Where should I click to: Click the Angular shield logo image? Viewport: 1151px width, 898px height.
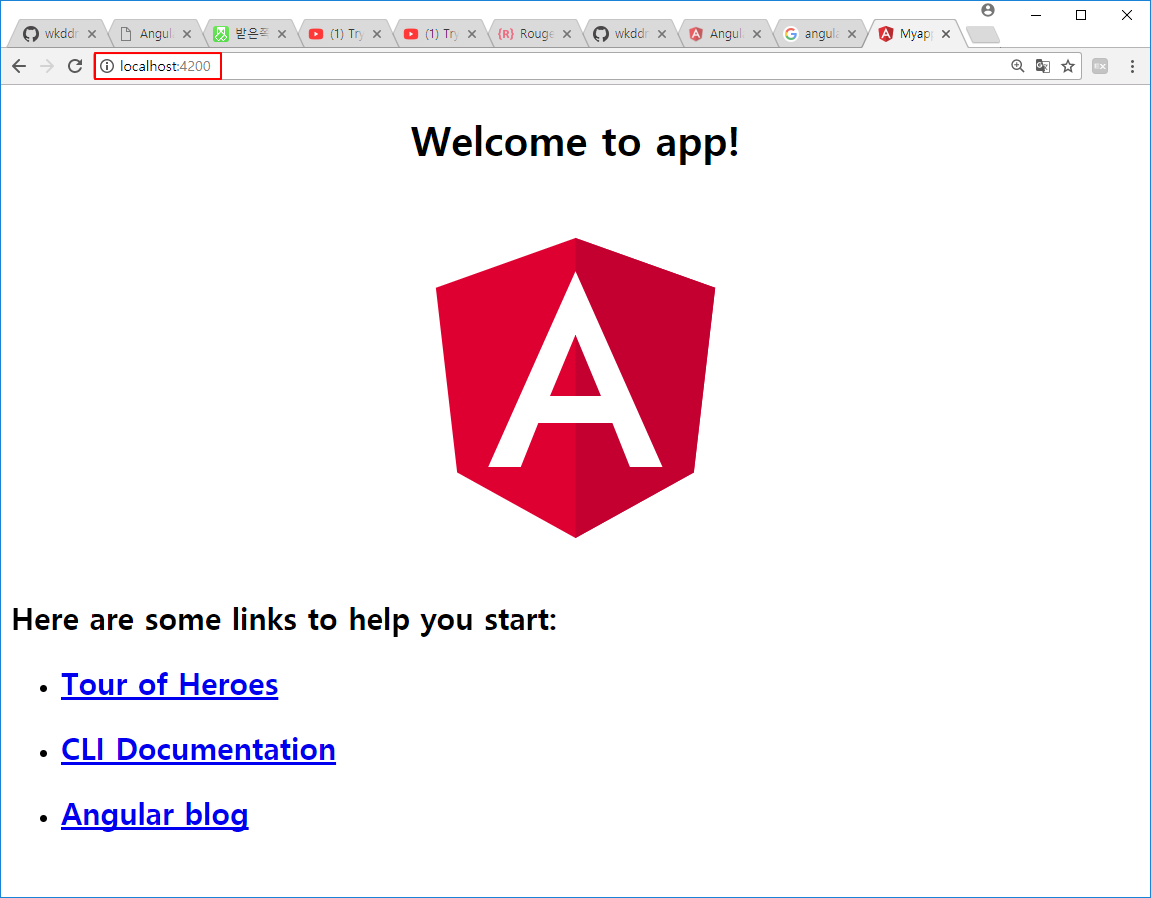[x=576, y=388]
